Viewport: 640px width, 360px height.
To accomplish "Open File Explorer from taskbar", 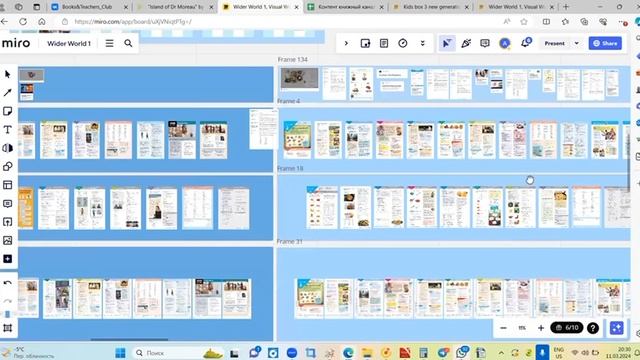I will (367, 353).
